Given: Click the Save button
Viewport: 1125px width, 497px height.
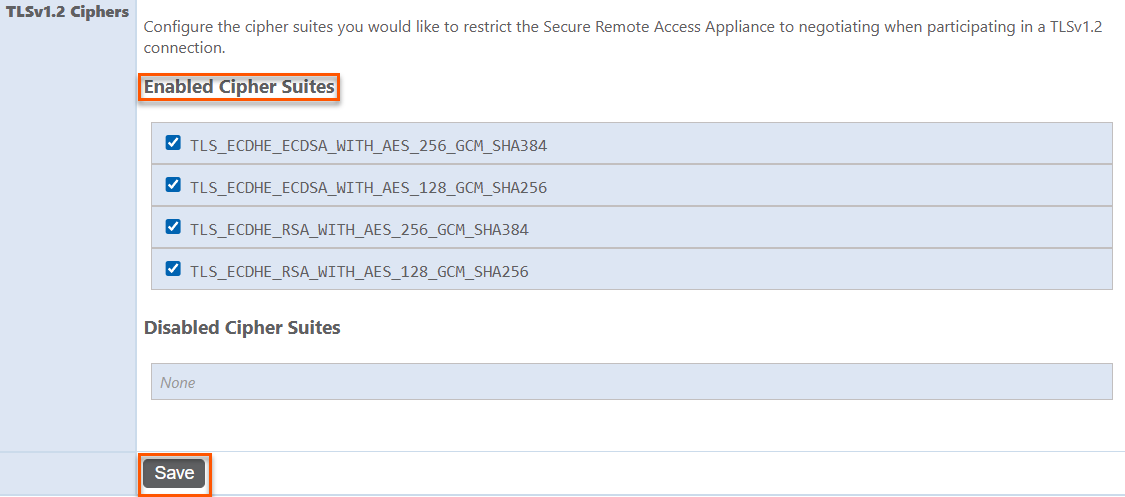Looking at the screenshot, I should (174, 473).
